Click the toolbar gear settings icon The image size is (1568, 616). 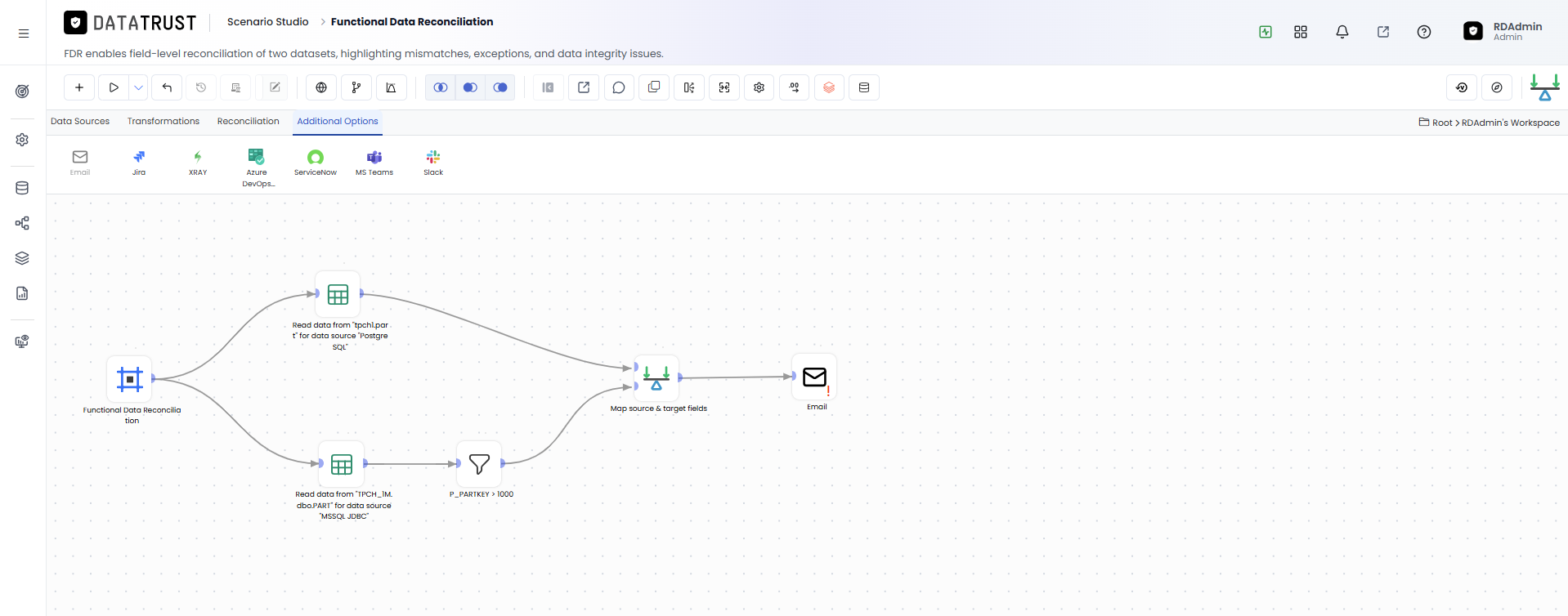point(759,87)
